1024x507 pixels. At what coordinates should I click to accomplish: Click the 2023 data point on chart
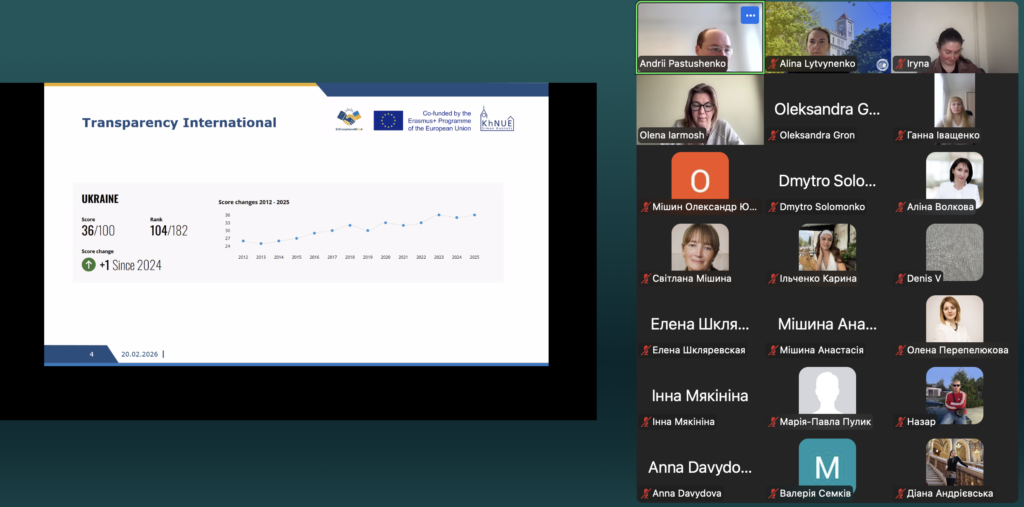438,214
